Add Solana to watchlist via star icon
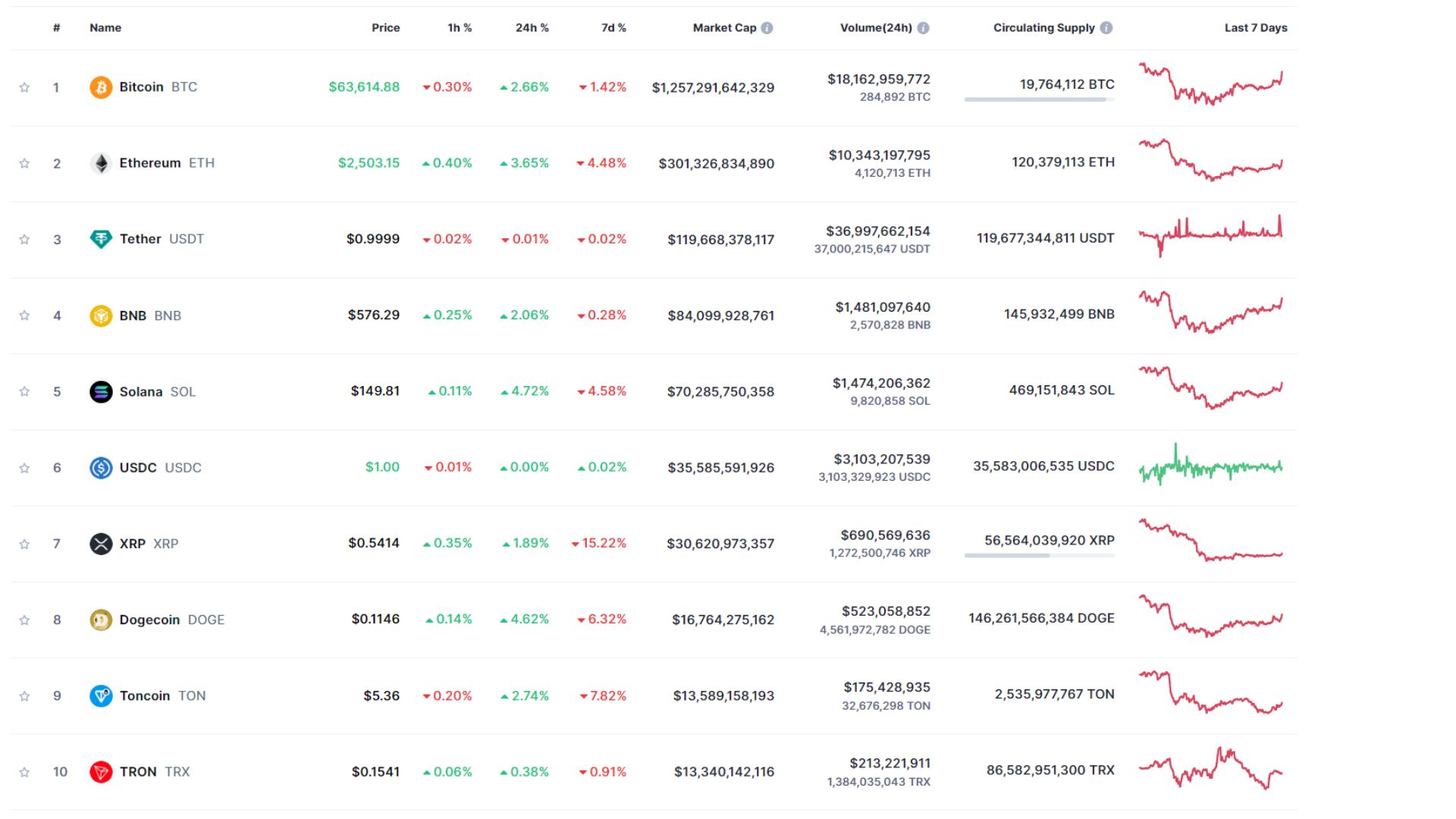 pos(24,391)
